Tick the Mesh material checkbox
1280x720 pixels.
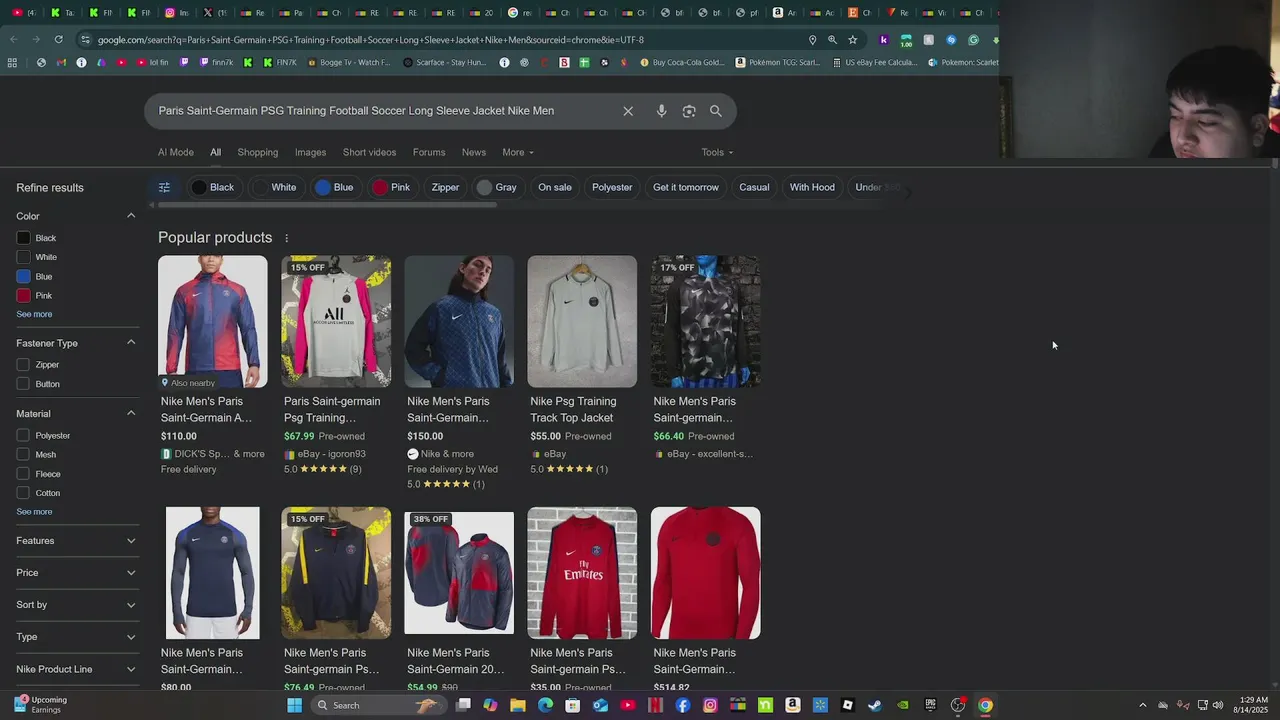click(x=23, y=455)
